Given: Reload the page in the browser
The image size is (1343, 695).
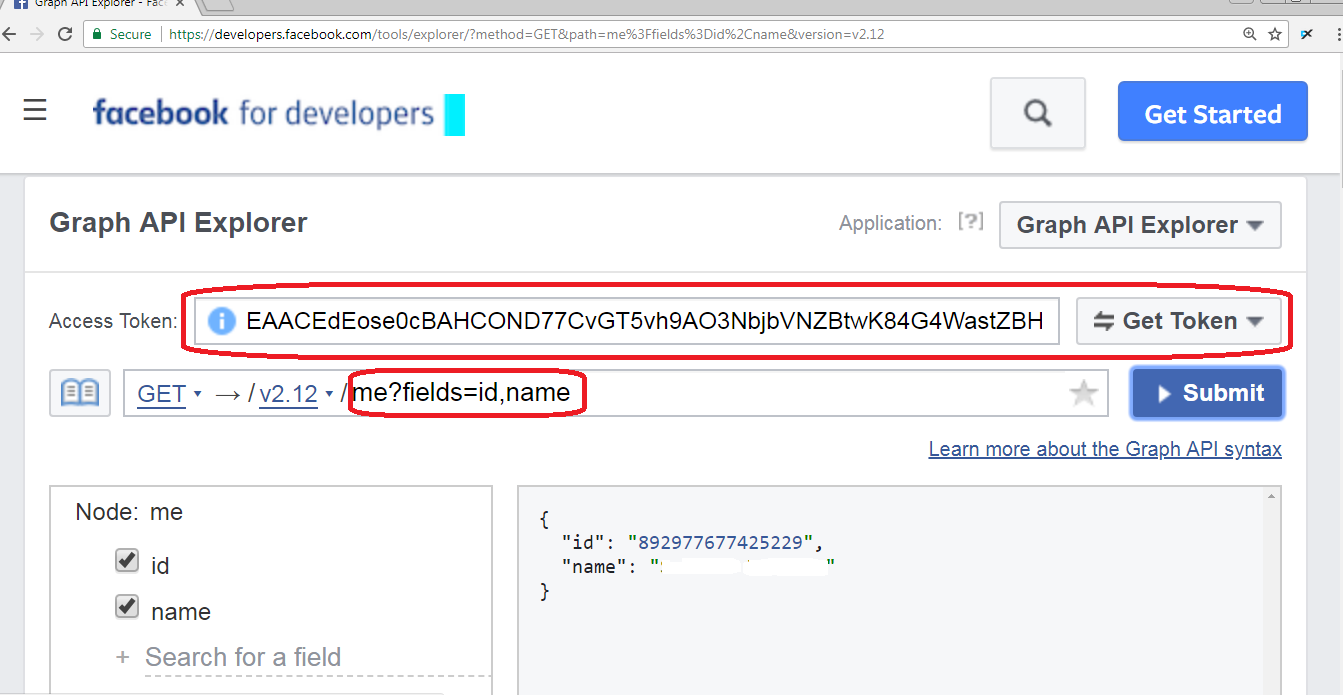Looking at the screenshot, I should click(65, 34).
